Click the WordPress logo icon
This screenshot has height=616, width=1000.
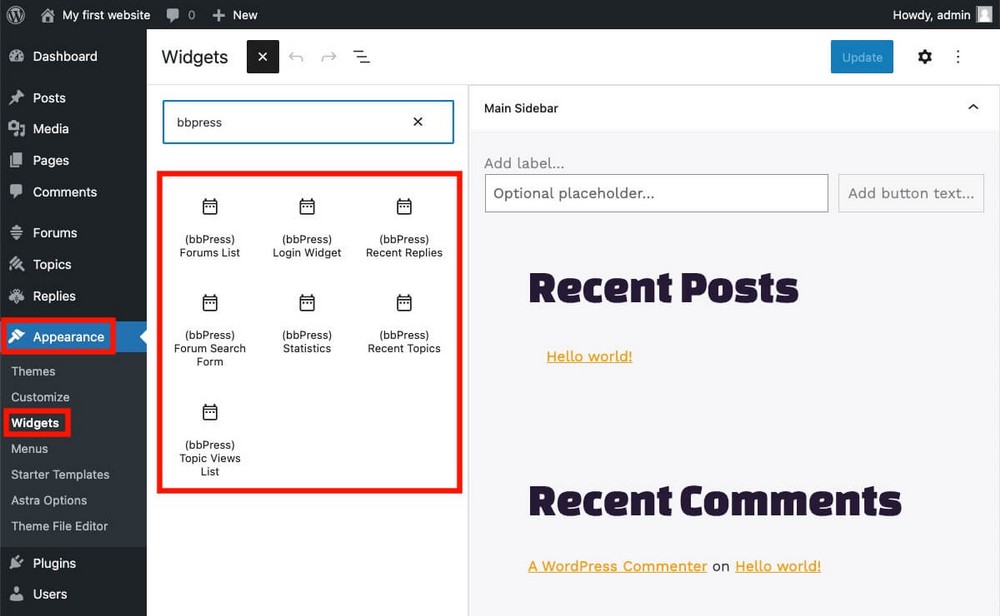click(15, 15)
